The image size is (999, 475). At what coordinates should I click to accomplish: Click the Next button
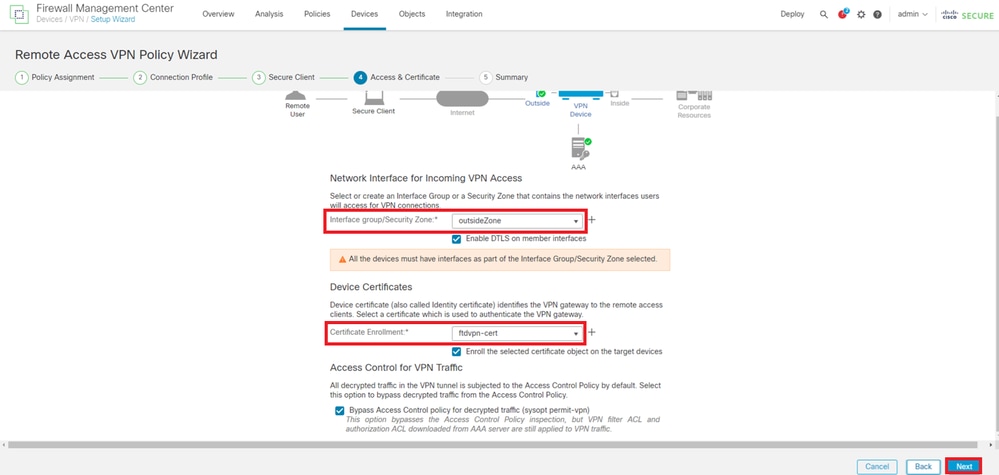click(964, 467)
